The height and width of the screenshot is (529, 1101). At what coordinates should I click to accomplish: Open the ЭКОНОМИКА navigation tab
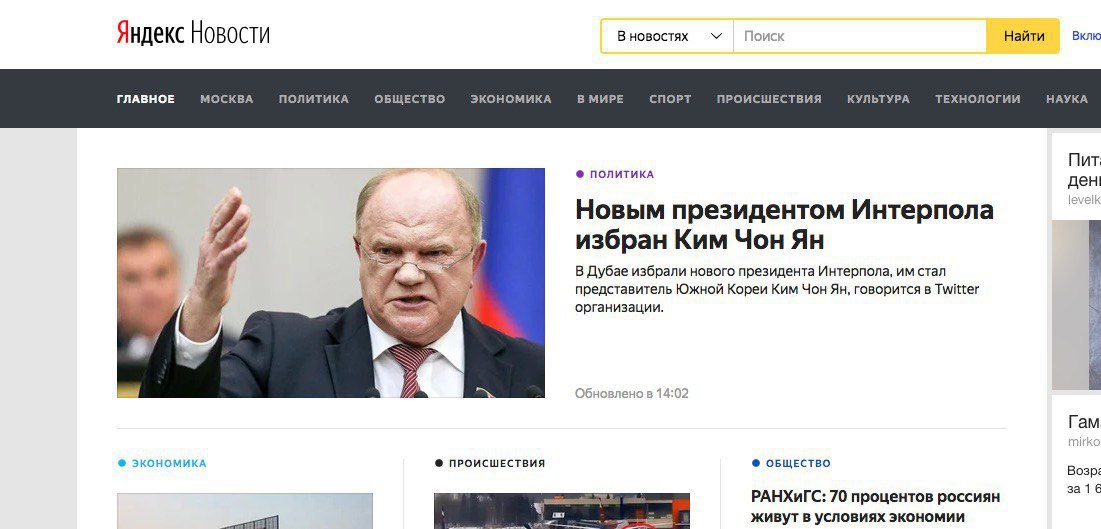click(x=510, y=99)
